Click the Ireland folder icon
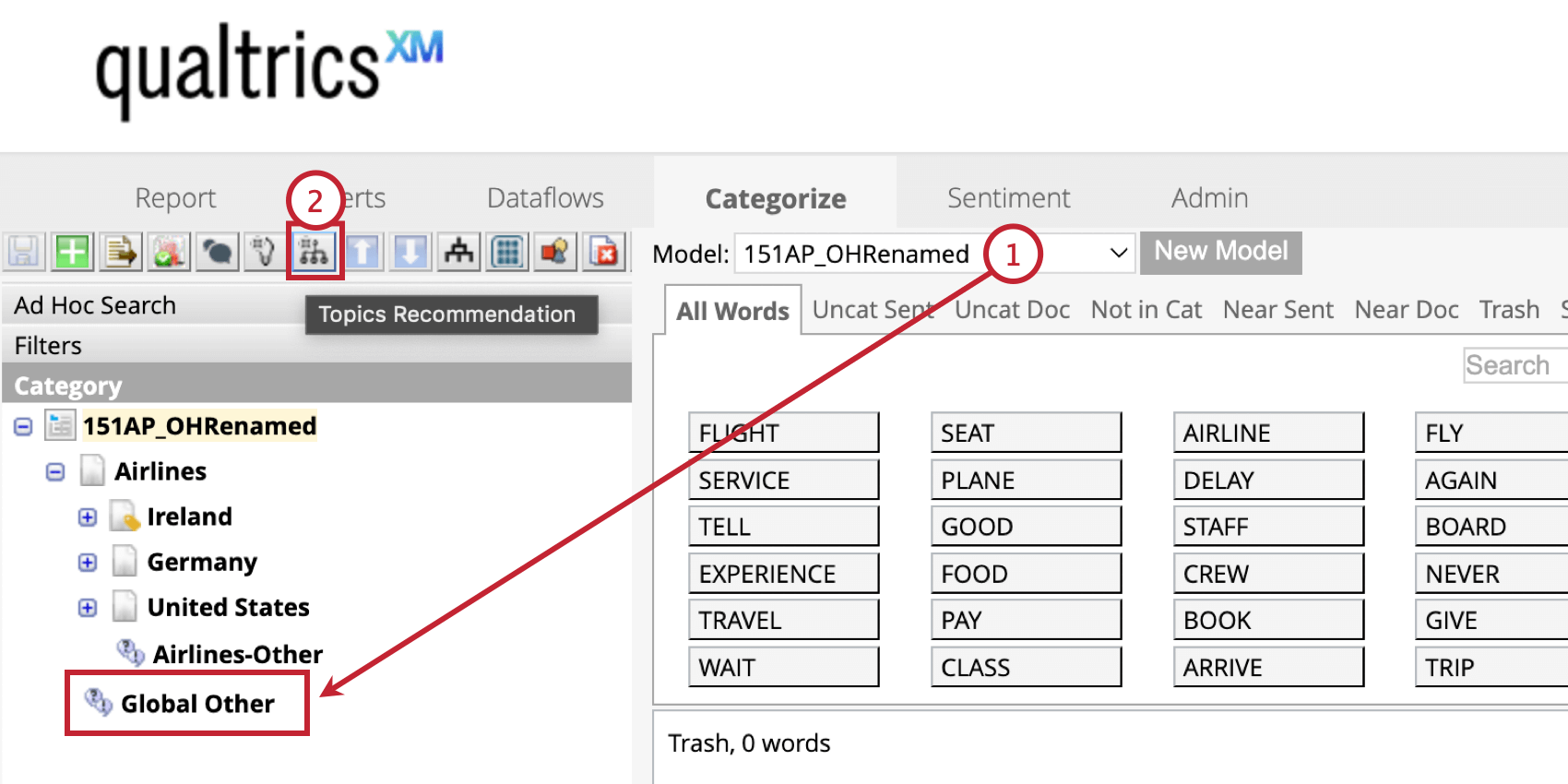Image resolution: width=1568 pixels, height=784 pixels. pos(124,516)
